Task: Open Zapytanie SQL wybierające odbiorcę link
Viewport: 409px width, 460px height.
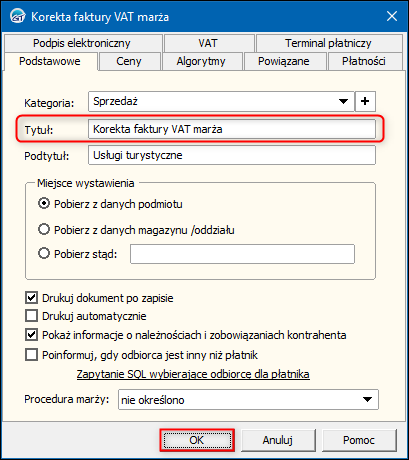Action: point(193,374)
